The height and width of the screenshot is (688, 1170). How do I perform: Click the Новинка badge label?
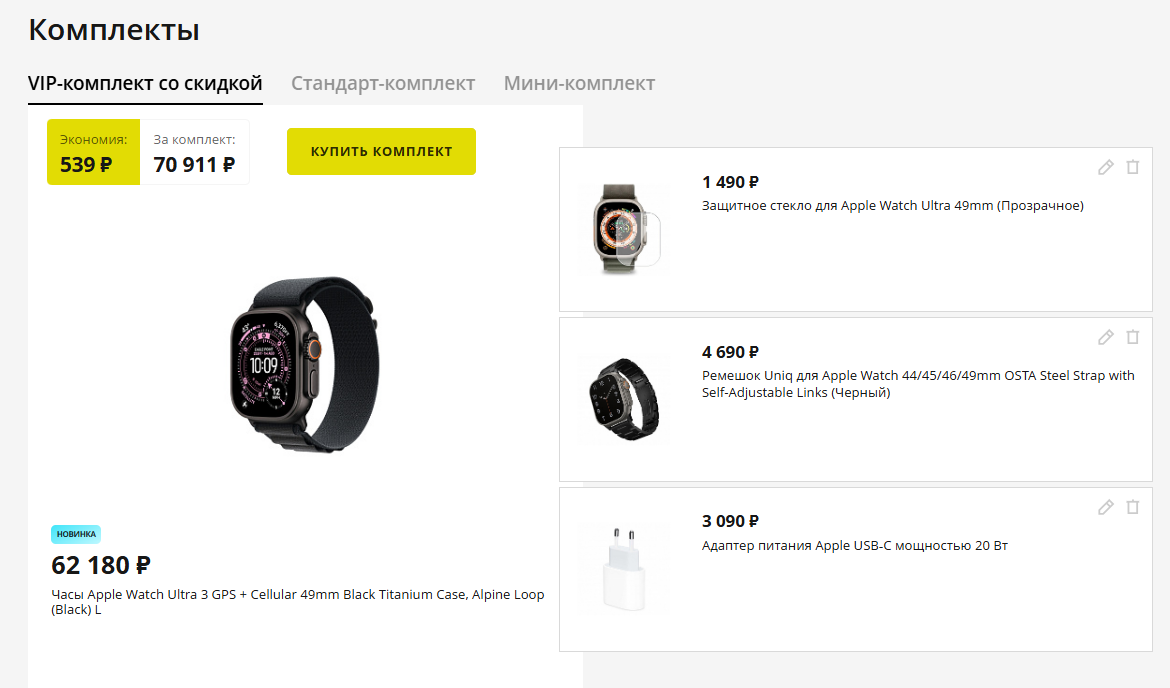[76, 534]
